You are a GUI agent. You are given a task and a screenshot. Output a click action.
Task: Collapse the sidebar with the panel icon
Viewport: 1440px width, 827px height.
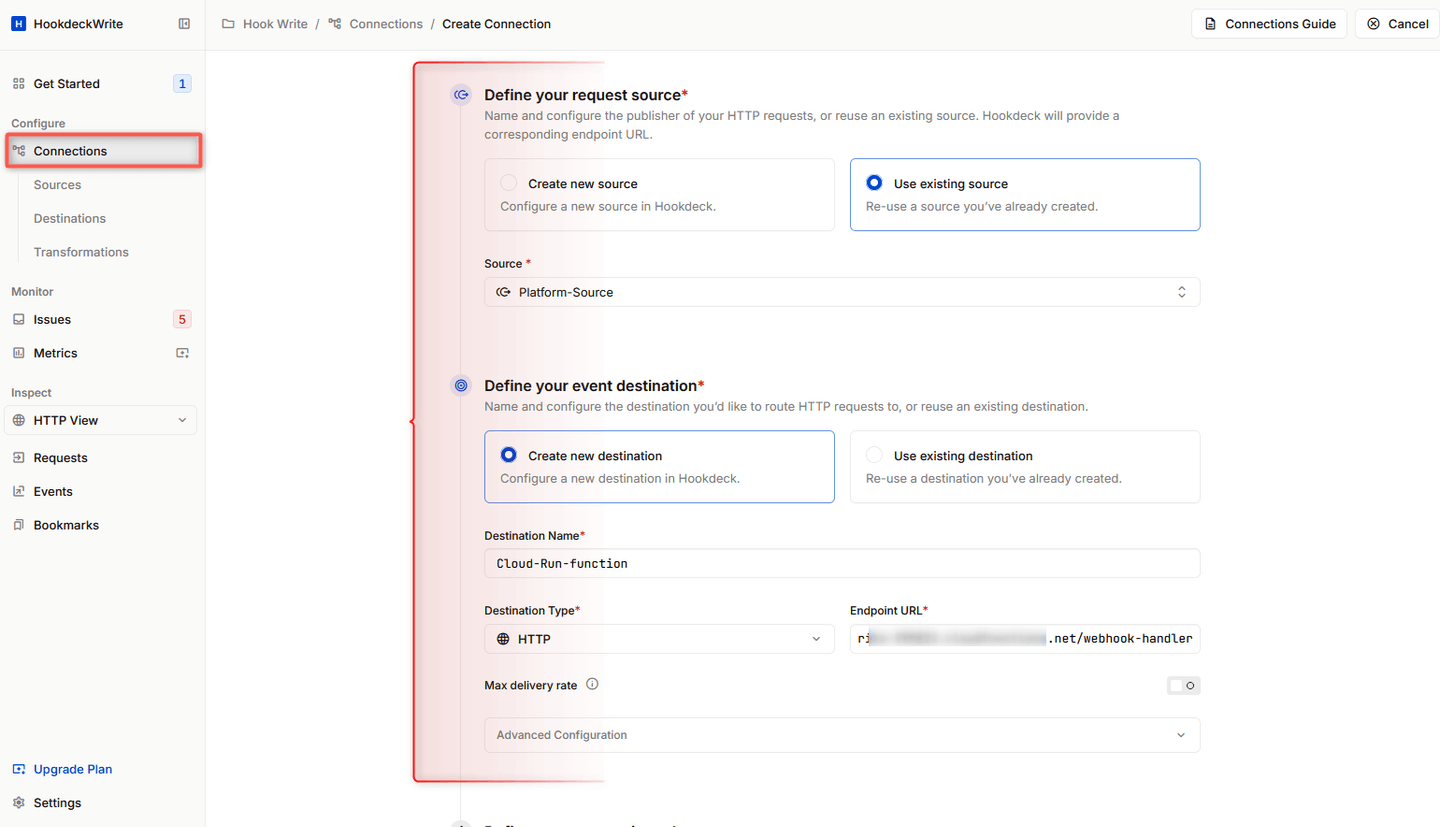(x=184, y=23)
